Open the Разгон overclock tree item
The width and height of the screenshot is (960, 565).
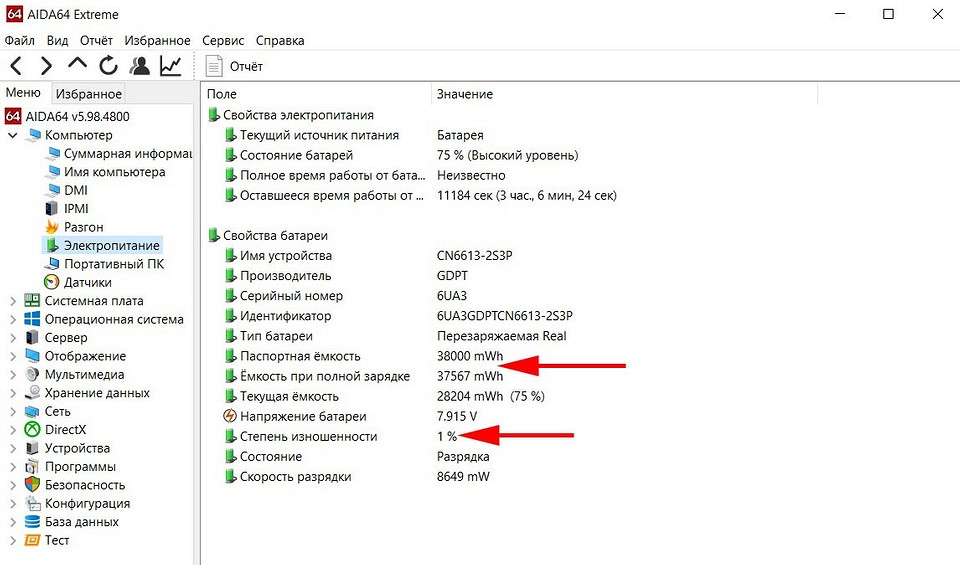(x=83, y=227)
